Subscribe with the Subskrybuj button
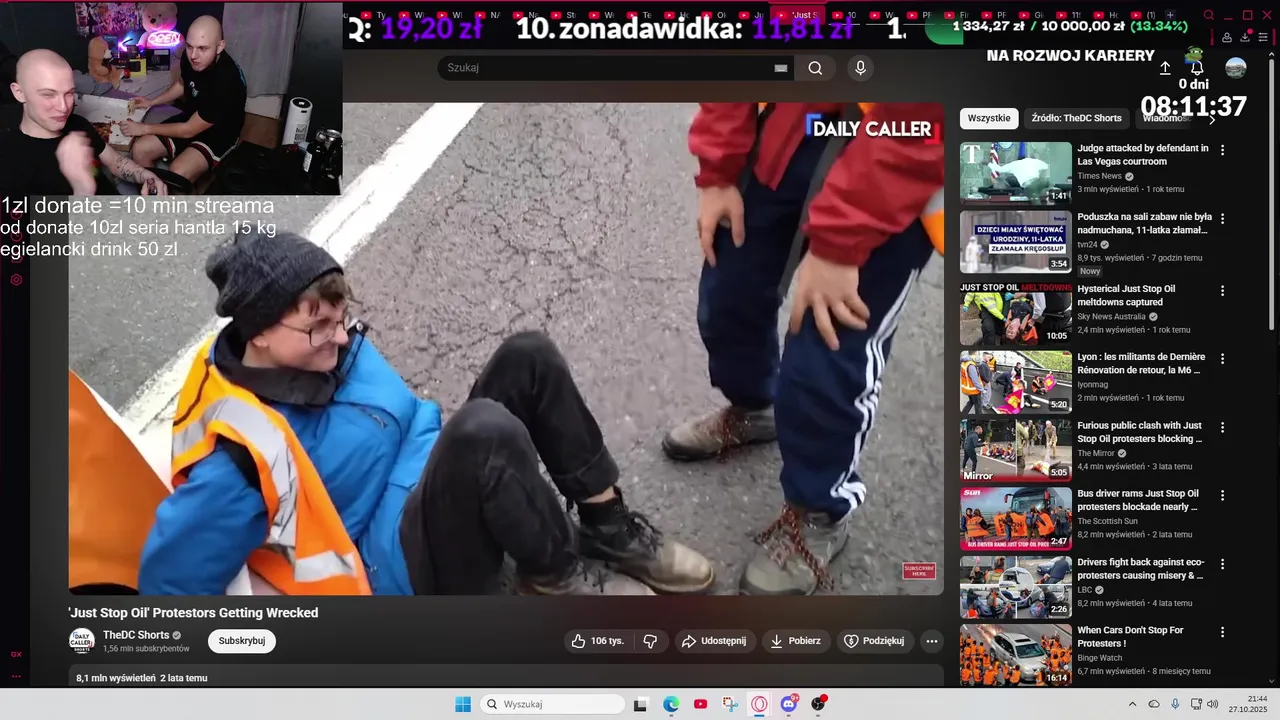Viewport: 1280px width, 720px height. (242, 641)
